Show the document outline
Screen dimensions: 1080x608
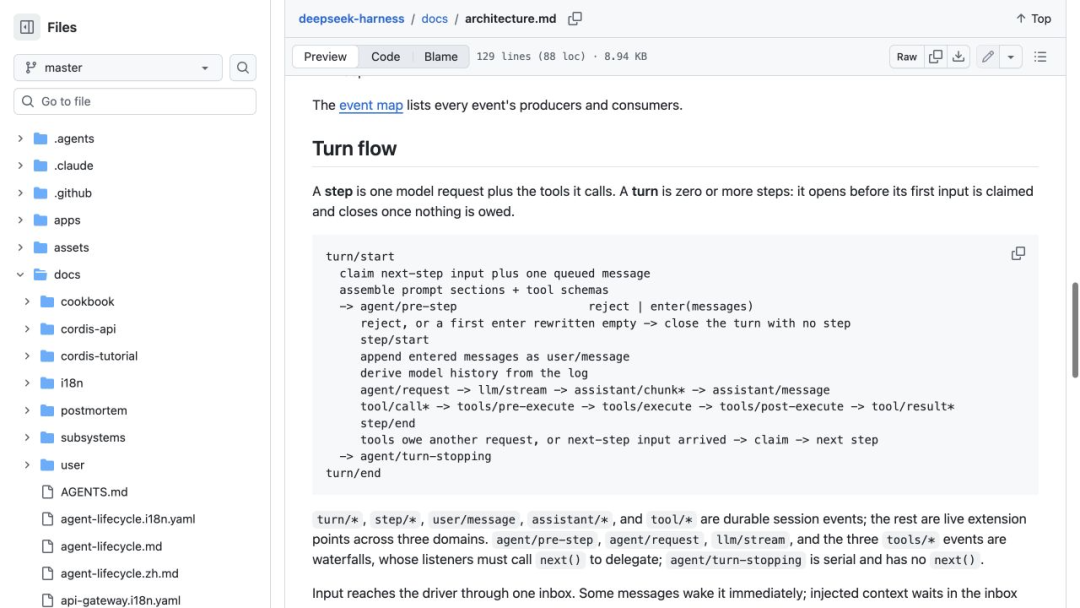[x=1040, y=56]
